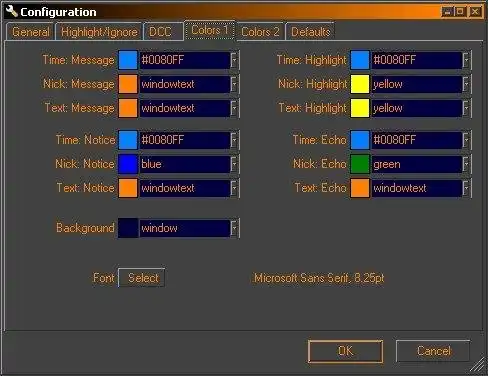Go to the Defaults tab
Viewport: 488px width, 376px height.
[310, 32]
